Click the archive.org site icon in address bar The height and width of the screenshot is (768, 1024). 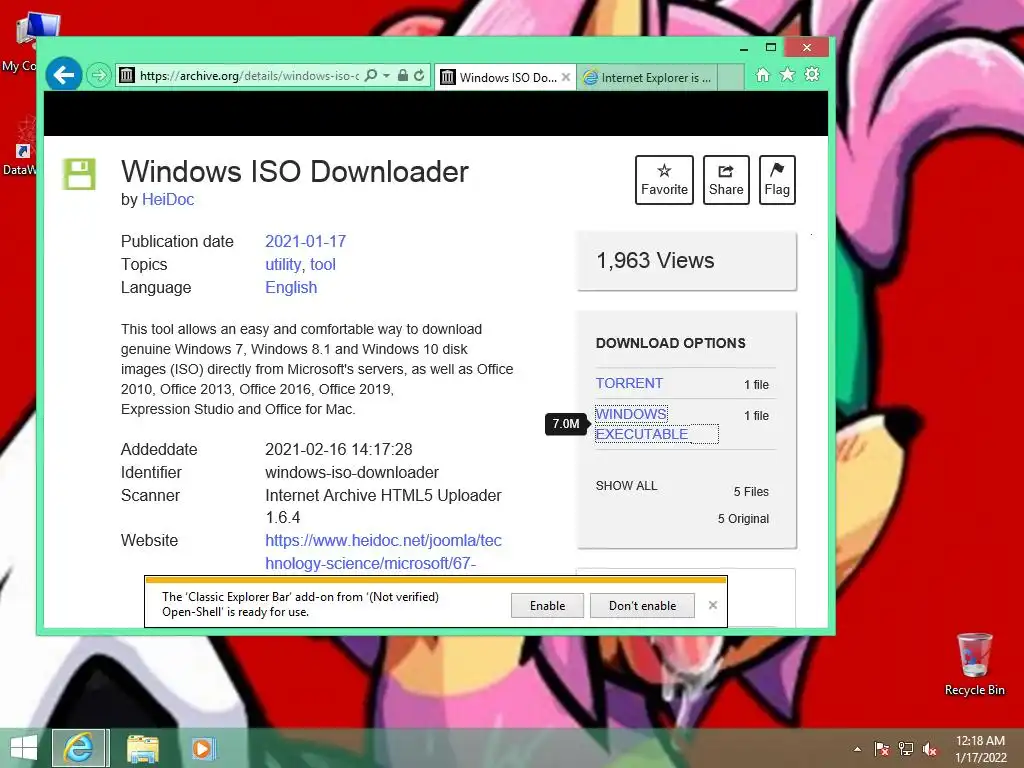point(127,76)
